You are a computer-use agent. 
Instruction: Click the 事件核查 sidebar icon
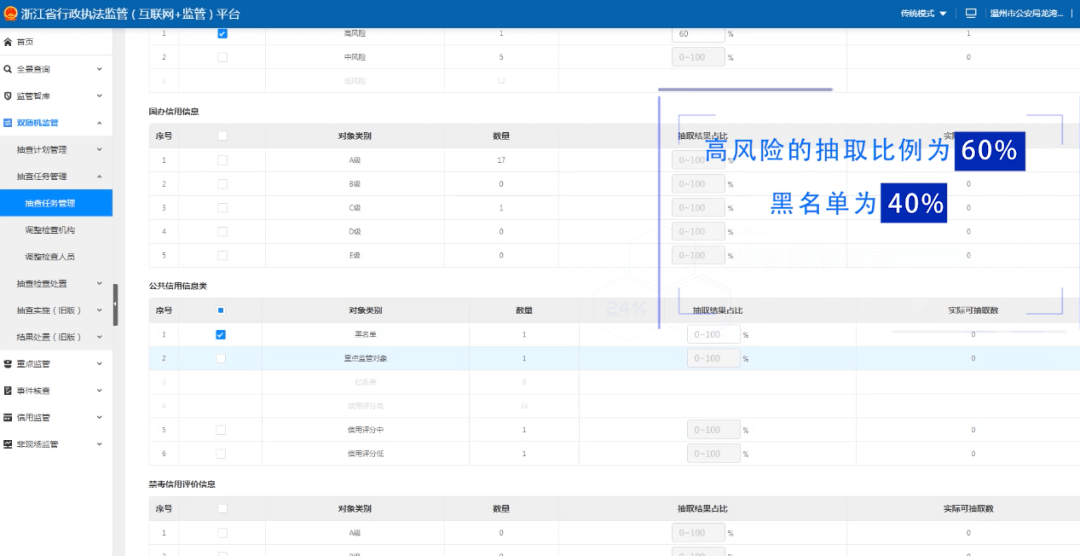coord(8,391)
